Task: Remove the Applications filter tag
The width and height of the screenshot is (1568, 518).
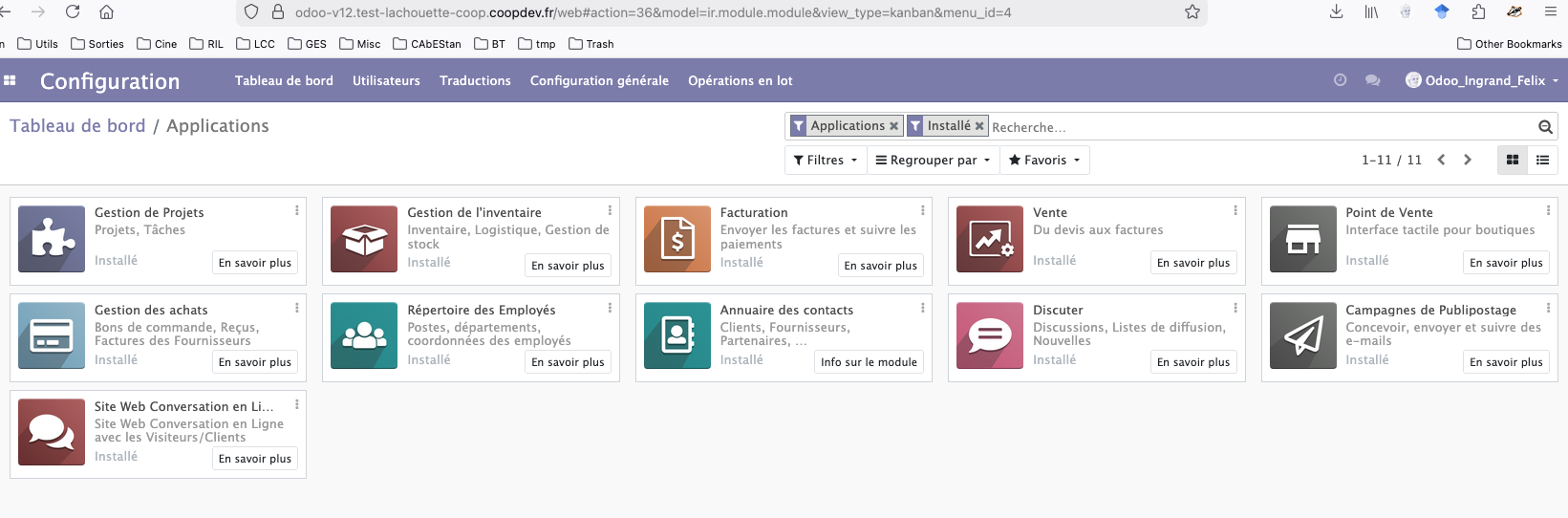Action: pos(893,126)
